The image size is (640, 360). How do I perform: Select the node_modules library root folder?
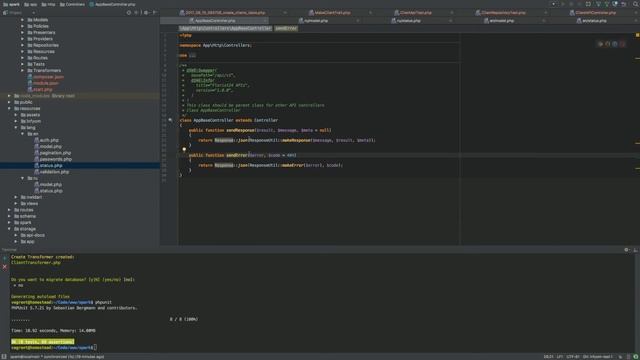tap(44, 96)
